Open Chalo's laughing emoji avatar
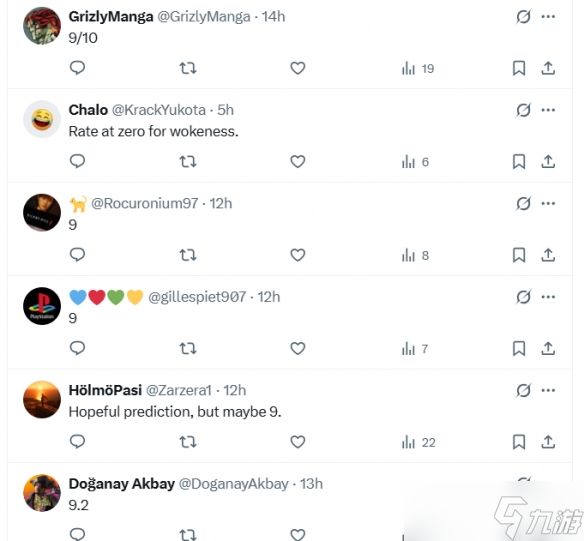Screen dimensions: 584x541 tap(42, 119)
